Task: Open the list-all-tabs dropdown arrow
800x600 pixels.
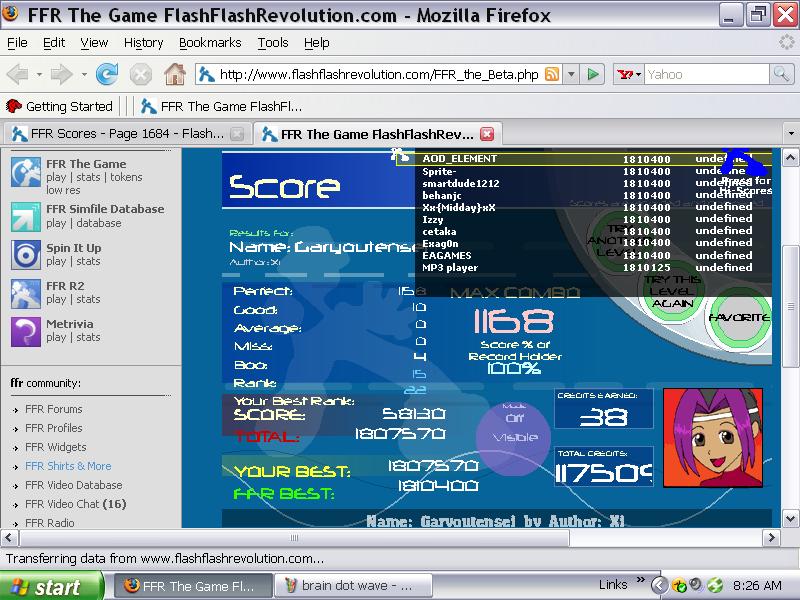Action: pyautogui.click(x=791, y=134)
